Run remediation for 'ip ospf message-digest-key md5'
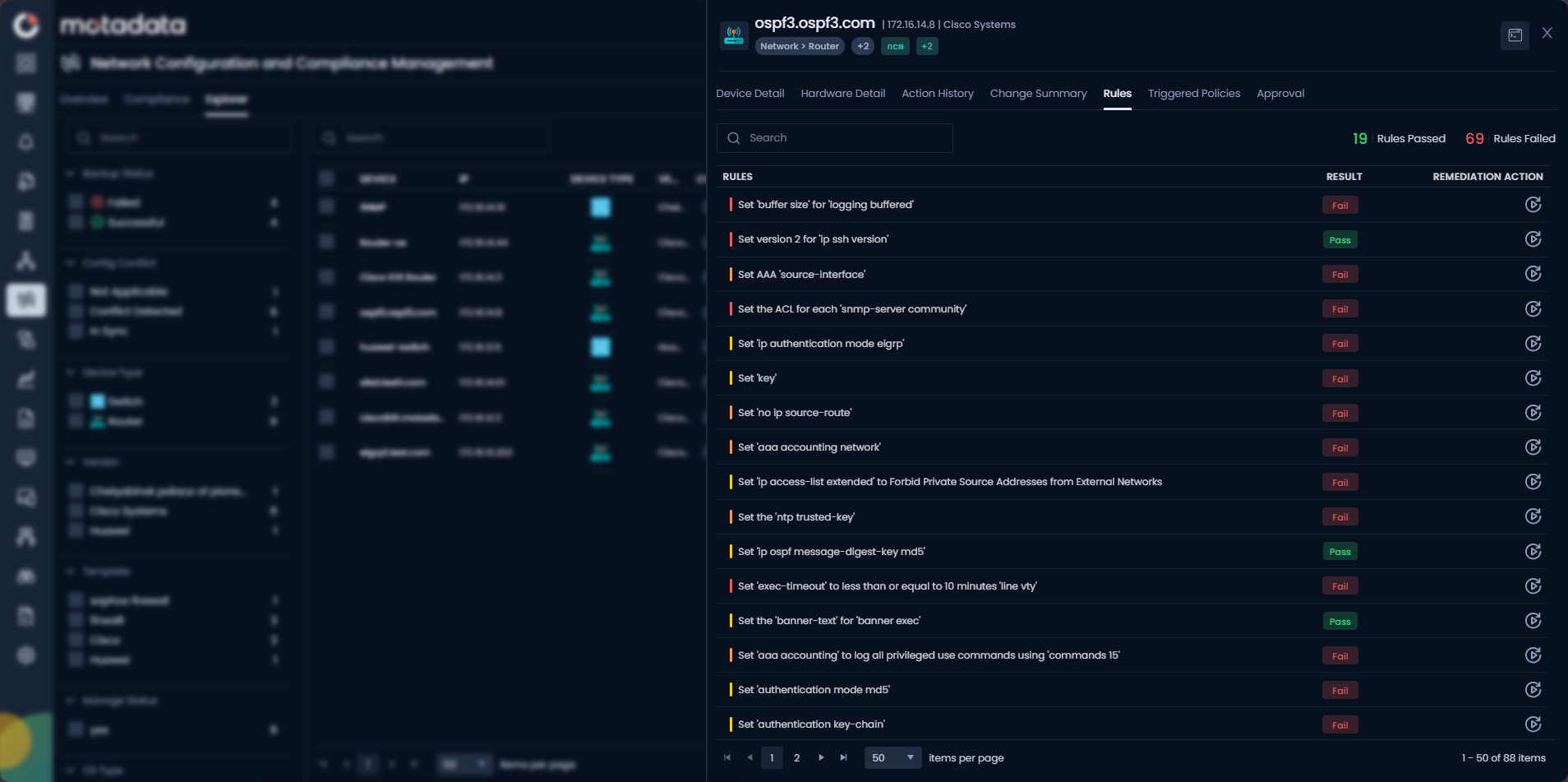The height and width of the screenshot is (782, 1568). [1533, 552]
